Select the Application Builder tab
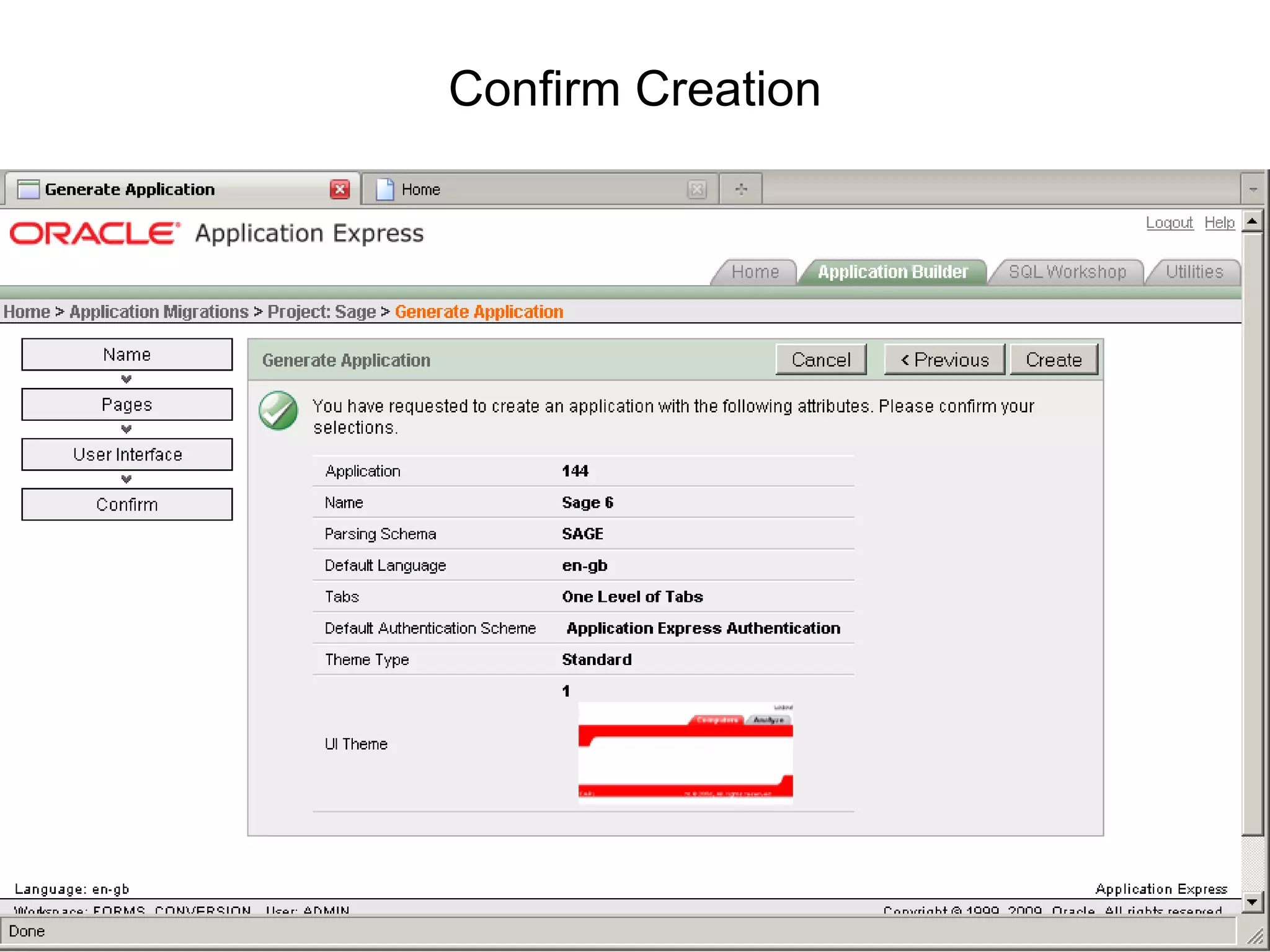 pos(892,272)
